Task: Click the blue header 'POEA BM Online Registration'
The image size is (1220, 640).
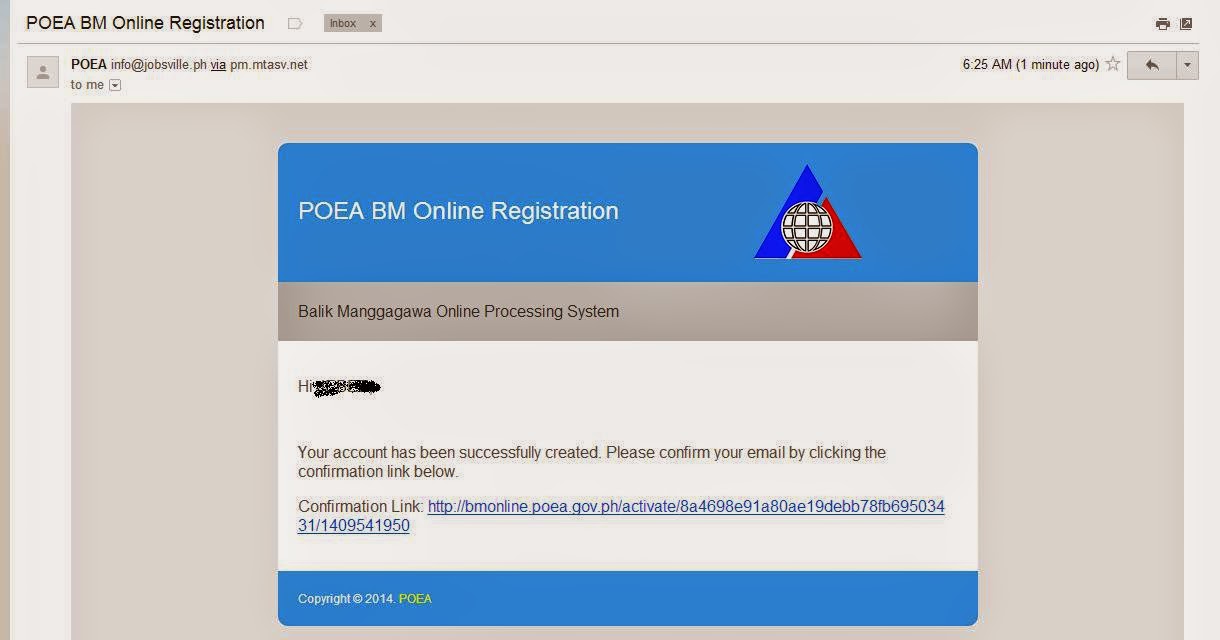Action: coord(458,211)
